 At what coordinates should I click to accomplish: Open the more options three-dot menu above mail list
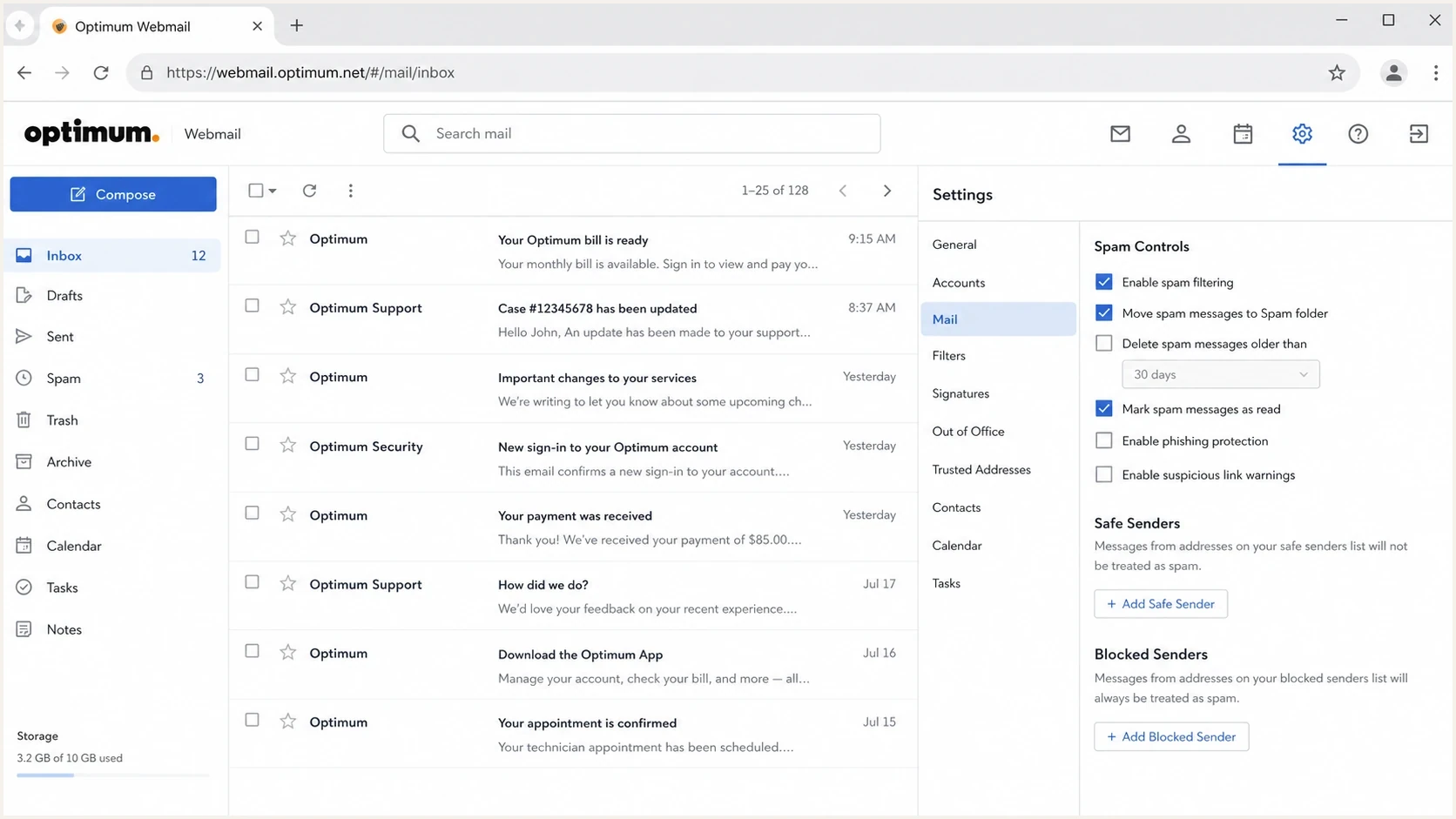point(351,191)
